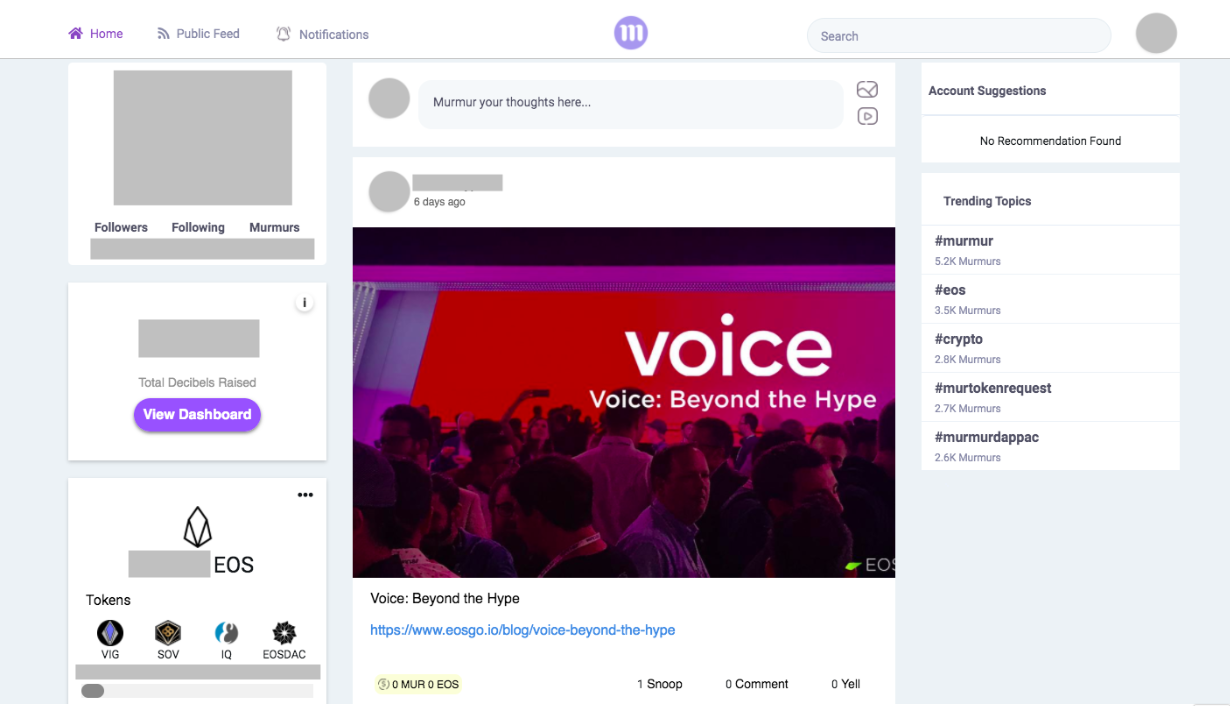Click the Followers label
This screenshot has height=706, width=1230.
[x=121, y=227]
